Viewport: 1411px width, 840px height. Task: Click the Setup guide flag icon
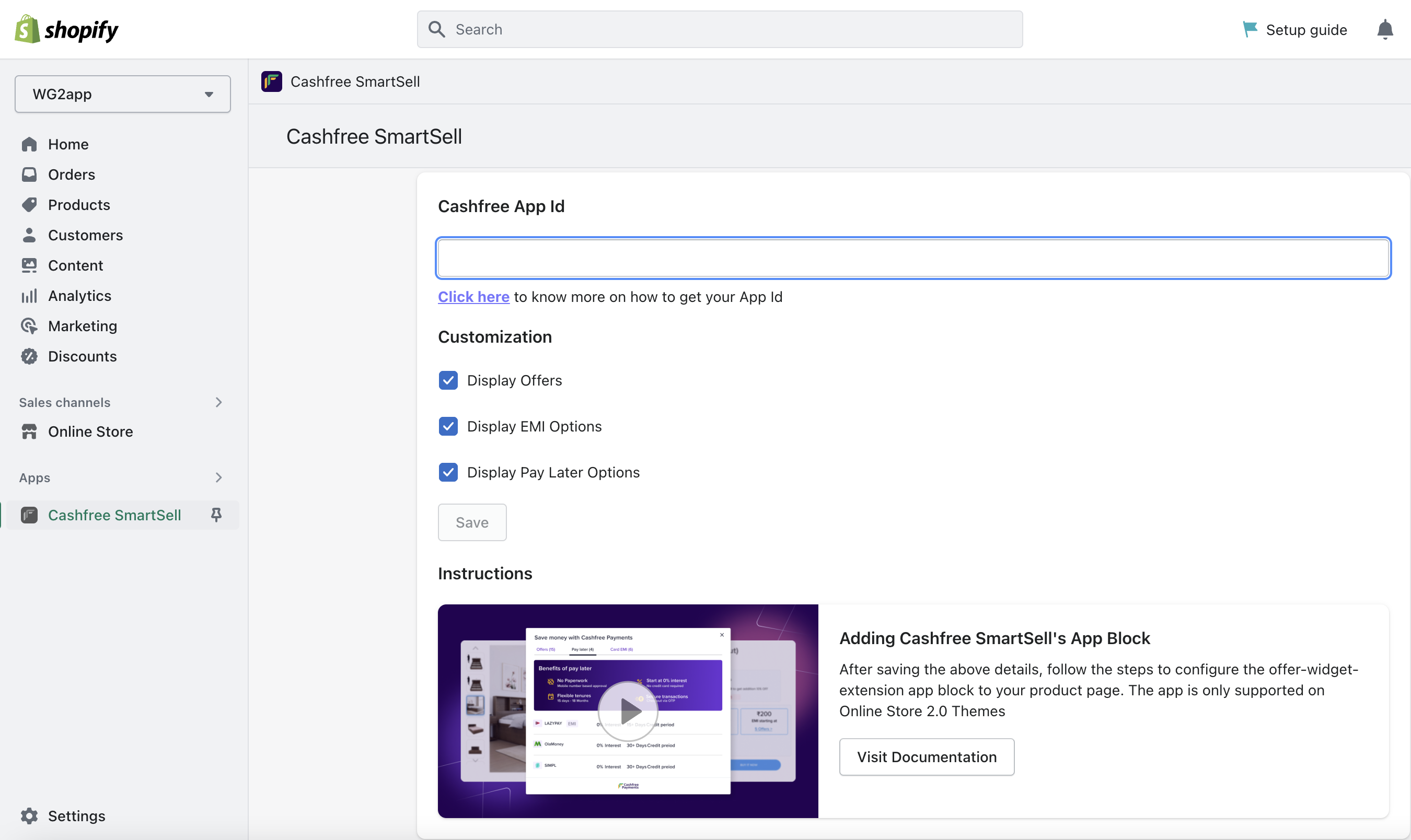(1249, 29)
